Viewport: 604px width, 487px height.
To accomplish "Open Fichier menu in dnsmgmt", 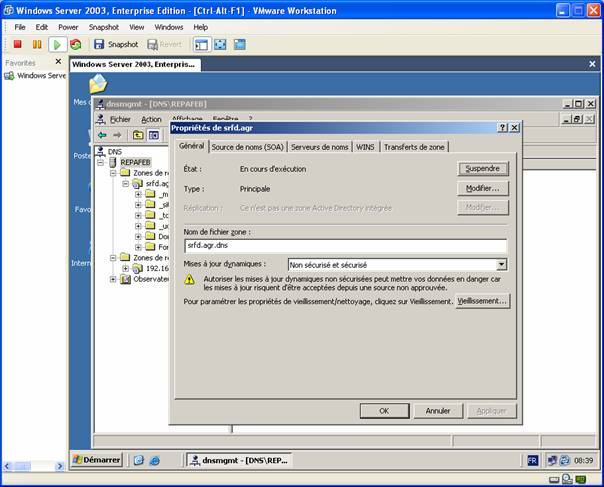I will pyautogui.click(x=120, y=119).
